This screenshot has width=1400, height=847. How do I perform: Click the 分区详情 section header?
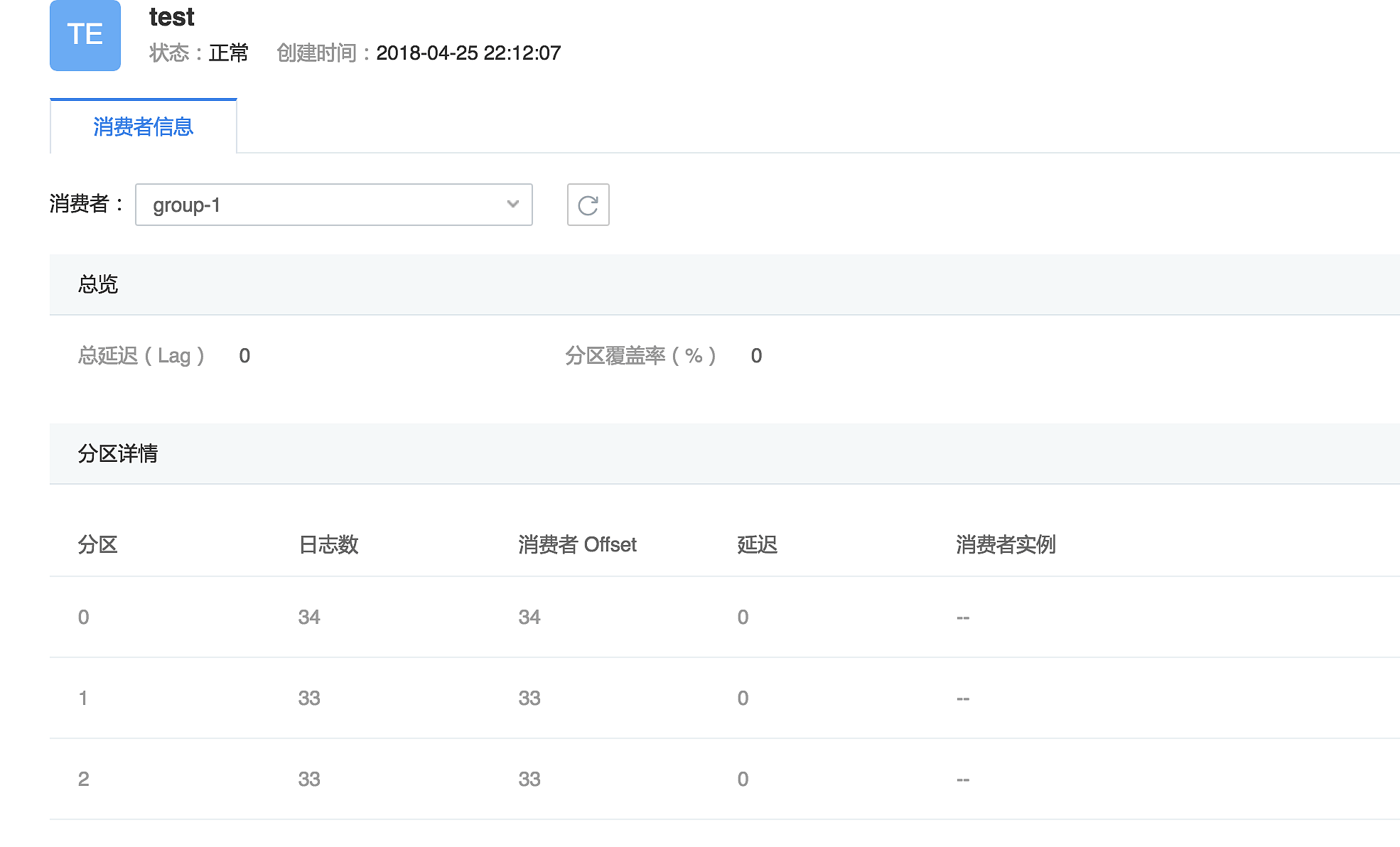pyautogui.click(x=118, y=454)
